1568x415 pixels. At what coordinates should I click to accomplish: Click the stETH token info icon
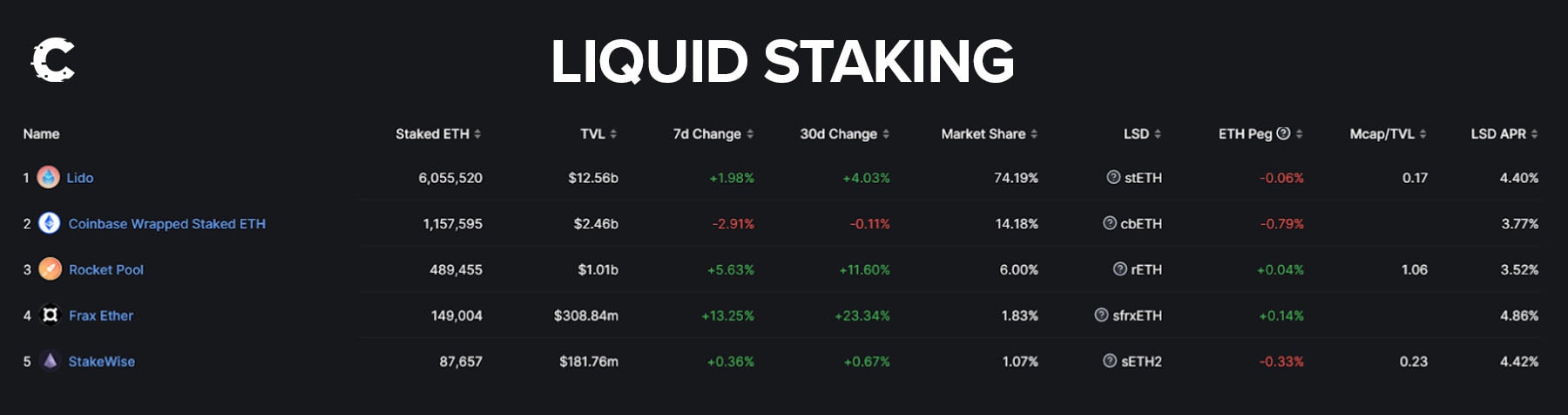1113,178
